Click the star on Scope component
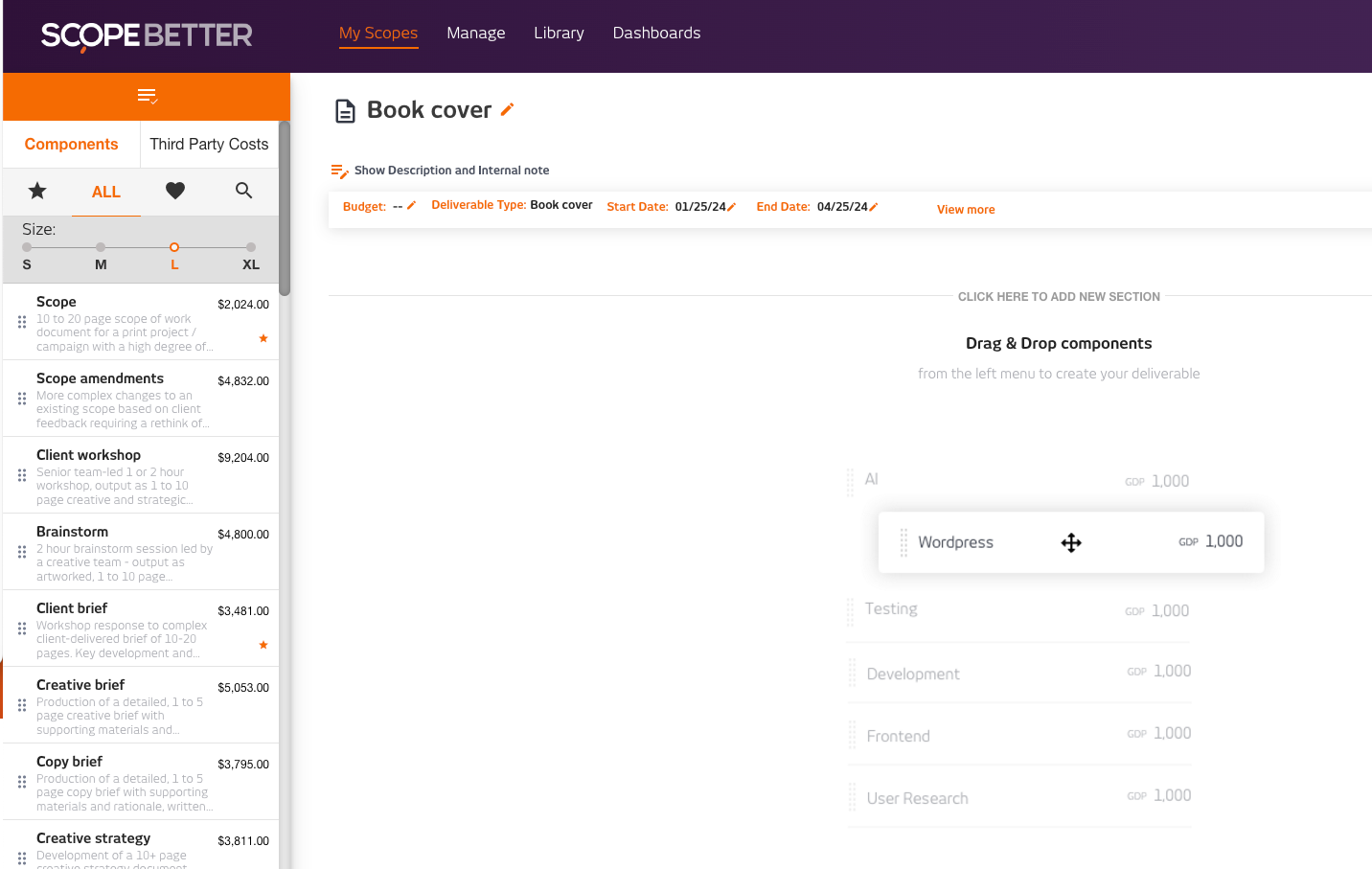 (x=263, y=338)
